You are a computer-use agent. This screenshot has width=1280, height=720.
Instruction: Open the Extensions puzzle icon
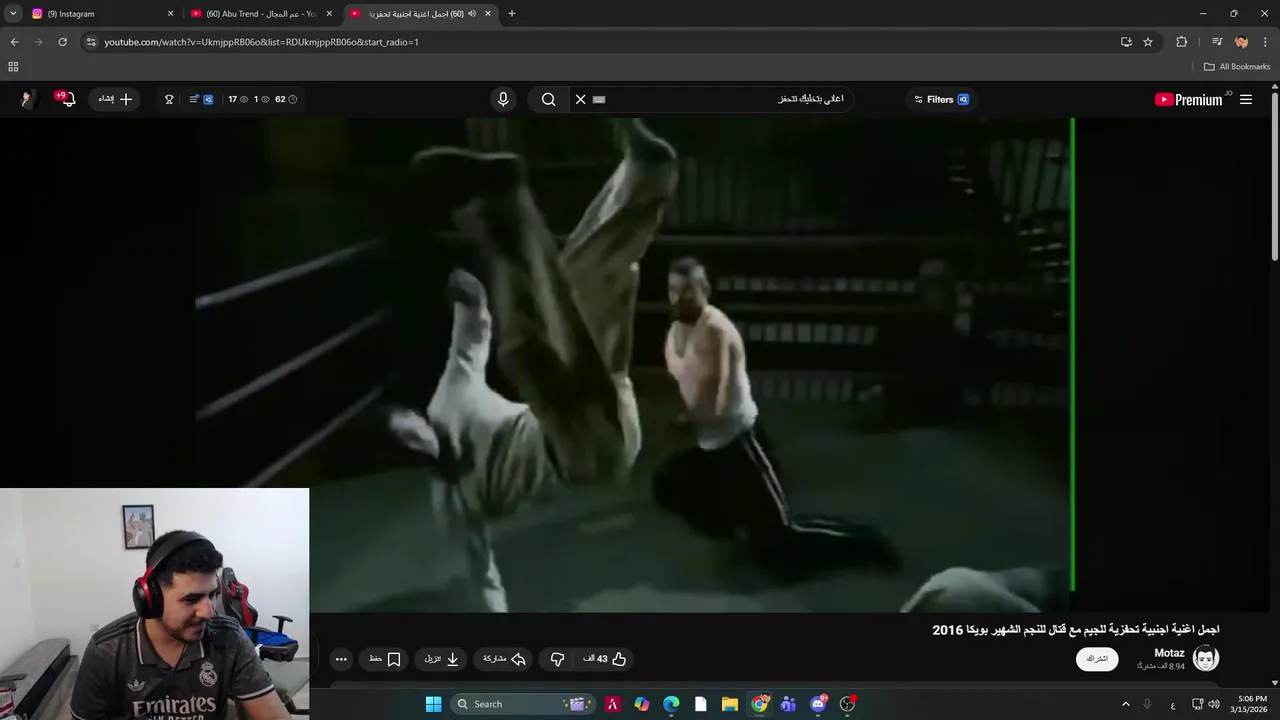[1182, 42]
